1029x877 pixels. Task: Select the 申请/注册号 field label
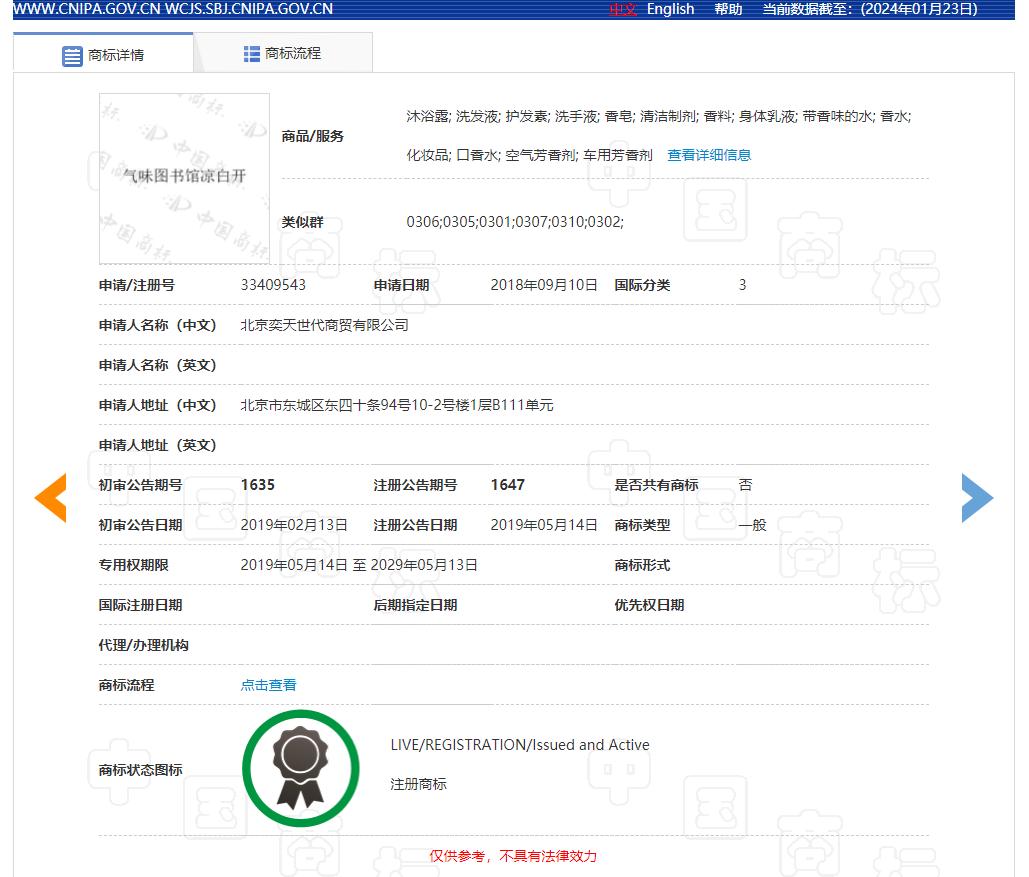(x=136, y=285)
